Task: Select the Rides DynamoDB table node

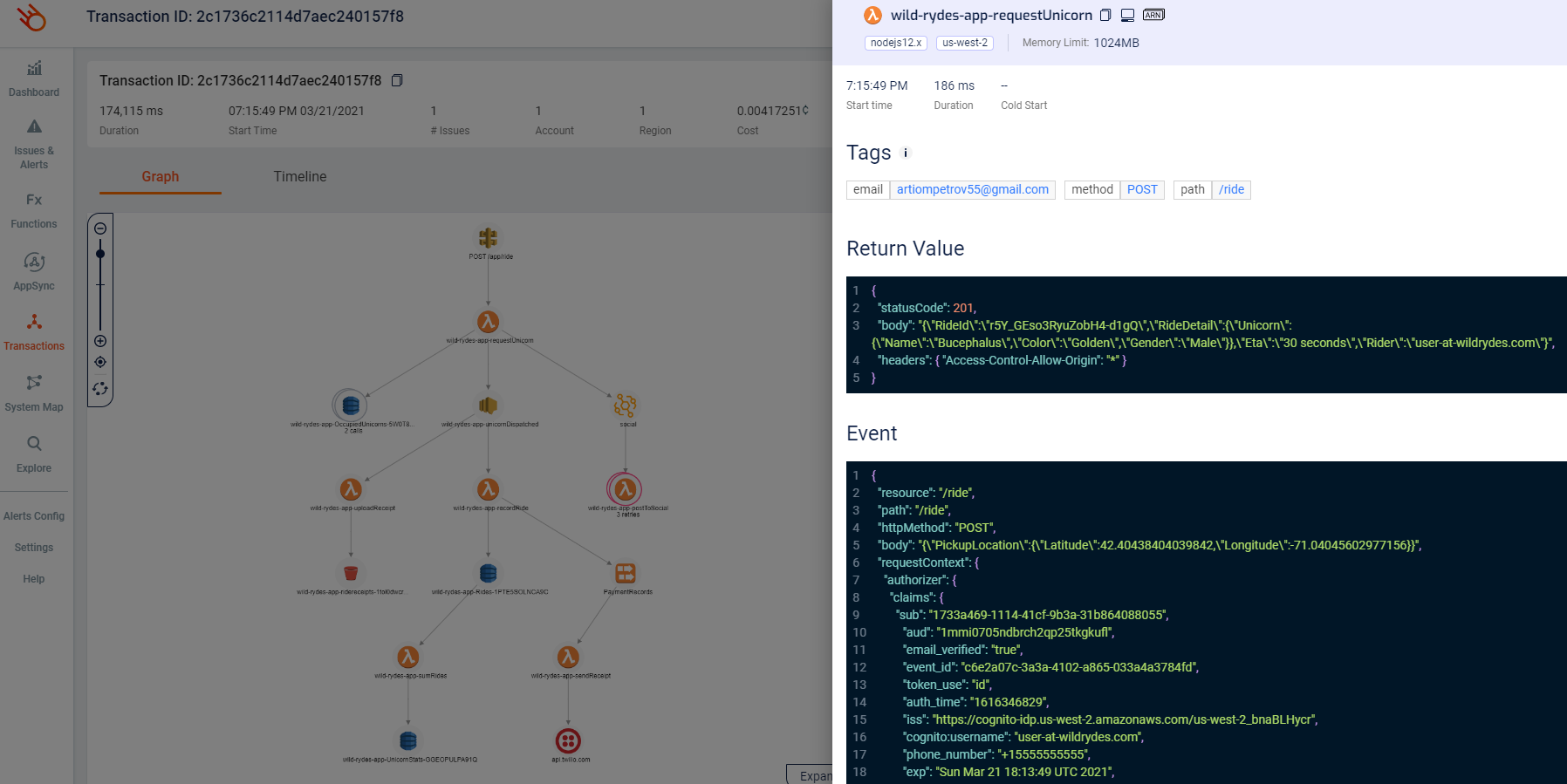Action: point(488,573)
